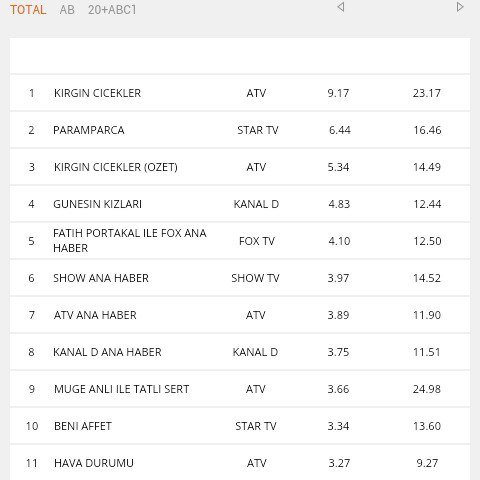Click the SHOW TV channel cell
The height and width of the screenshot is (480, 480).
[x=255, y=278]
